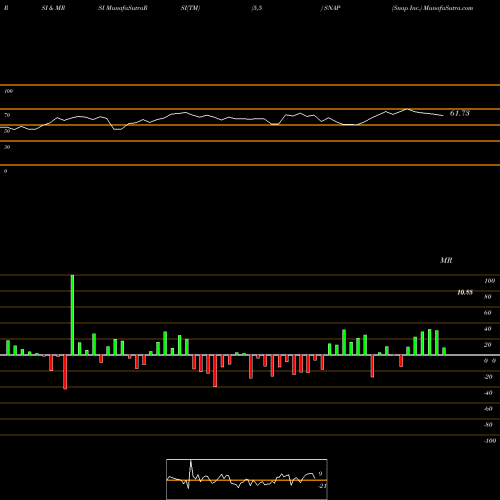The image size is (500, 500).
Task: Click the RSI axis label 70
Action: 7,115
